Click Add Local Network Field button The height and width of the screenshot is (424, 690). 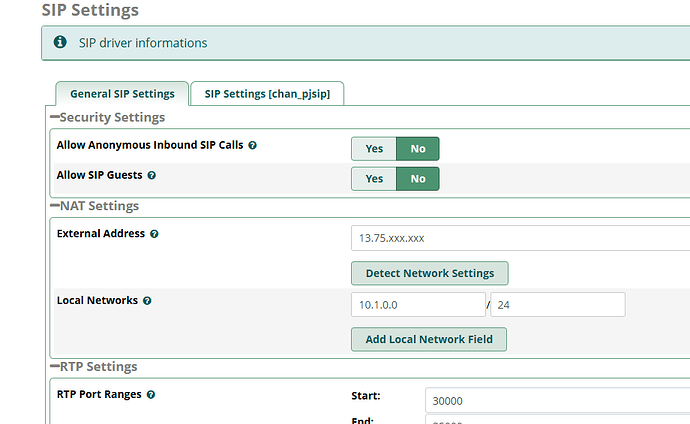point(429,339)
